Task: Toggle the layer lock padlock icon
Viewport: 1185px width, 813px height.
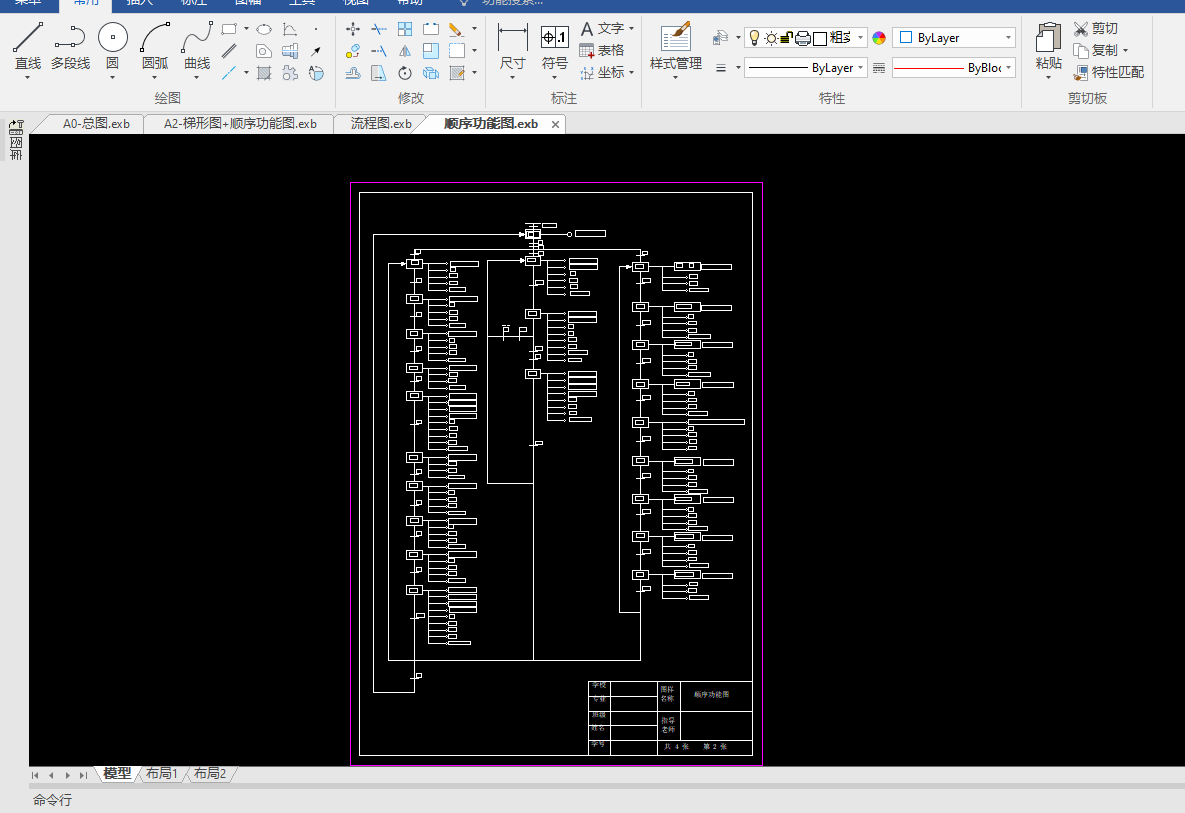Action: [786, 38]
